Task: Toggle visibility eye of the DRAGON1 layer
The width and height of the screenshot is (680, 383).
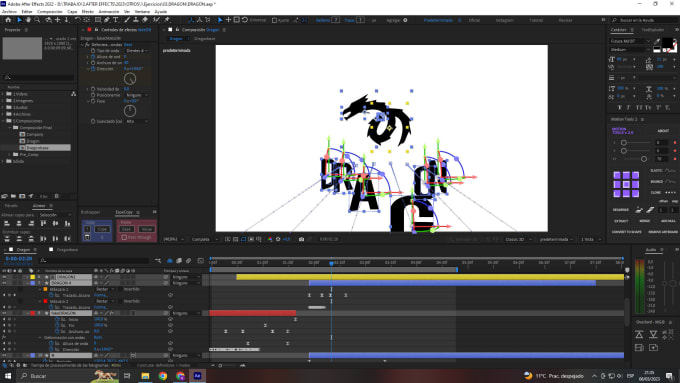Action: tap(4, 277)
